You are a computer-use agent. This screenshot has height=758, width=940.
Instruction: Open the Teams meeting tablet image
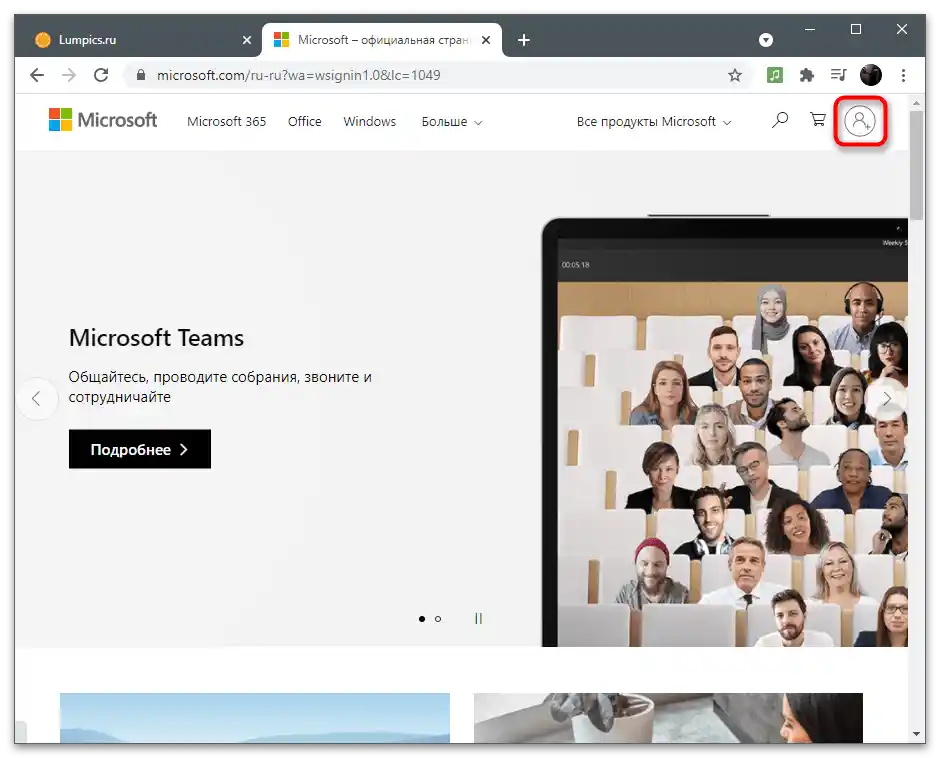(x=725, y=432)
